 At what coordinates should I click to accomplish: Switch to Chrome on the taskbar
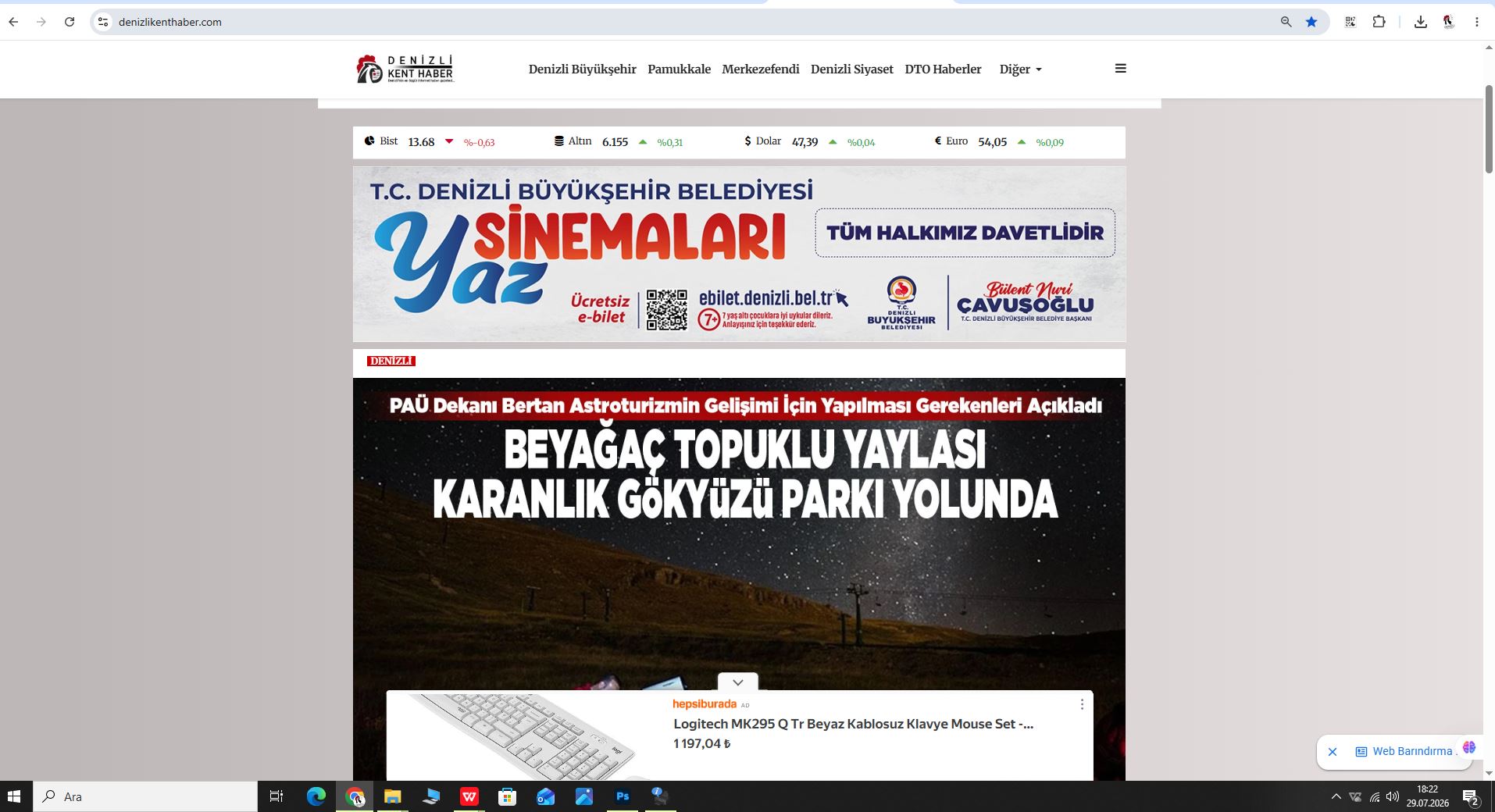click(x=355, y=796)
